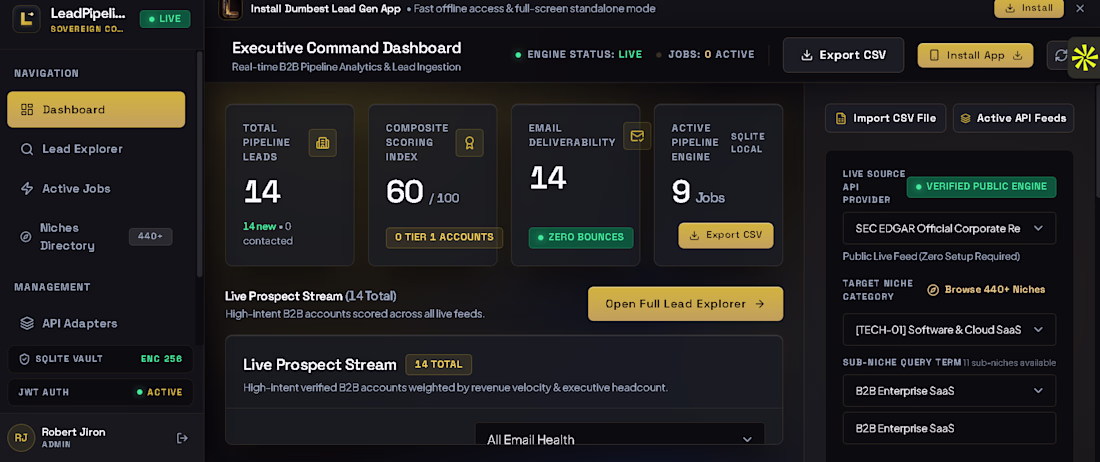
Task: Click the Open Full Lead Explorer button
Action: point(685,304)
